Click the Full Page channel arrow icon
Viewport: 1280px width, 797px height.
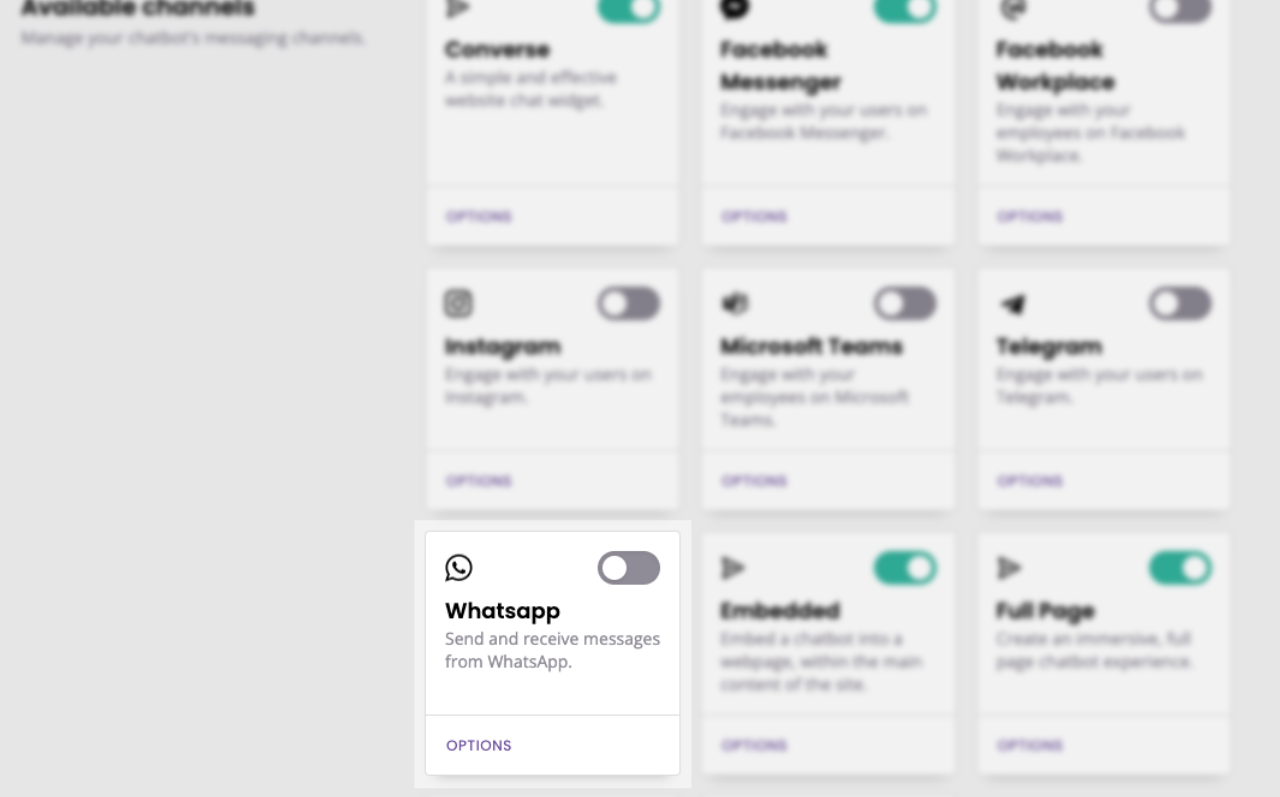pyautogui.click(x=1009, y=568)
